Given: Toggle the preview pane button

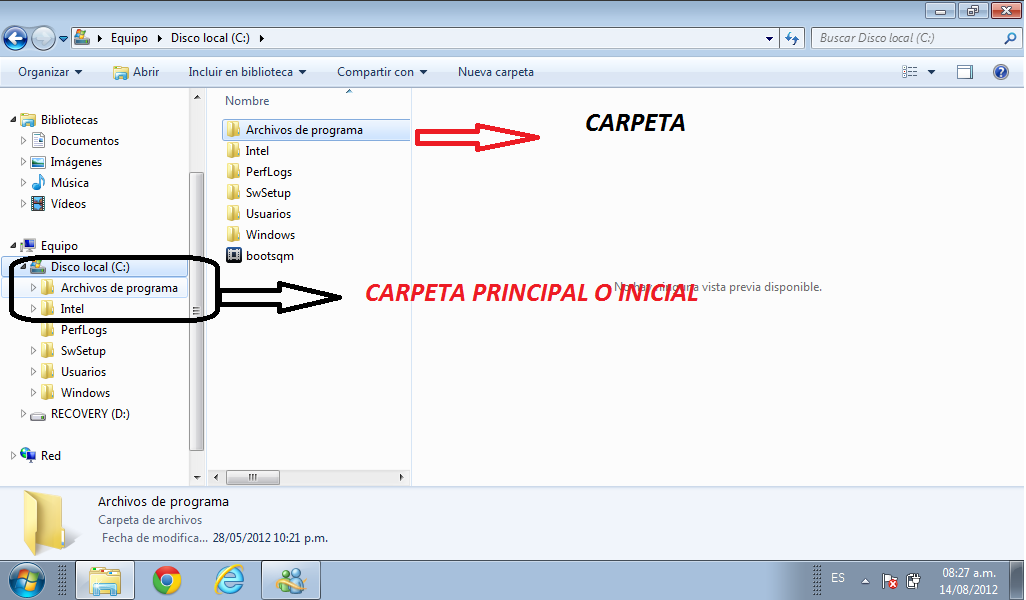Looking at the screenshot, I should pyautogui.click(x=964, y=72).
